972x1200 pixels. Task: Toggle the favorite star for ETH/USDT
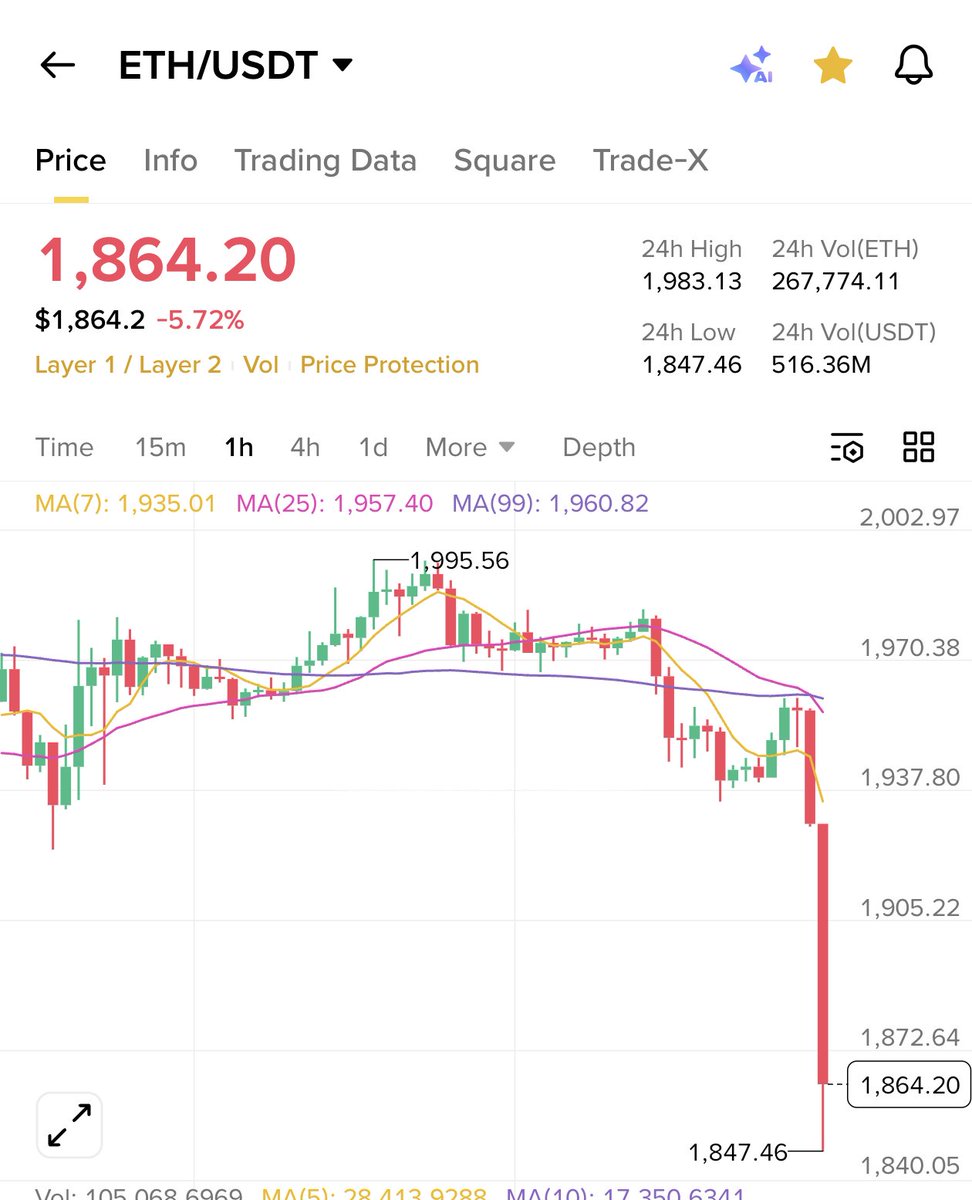coord(832,66)
